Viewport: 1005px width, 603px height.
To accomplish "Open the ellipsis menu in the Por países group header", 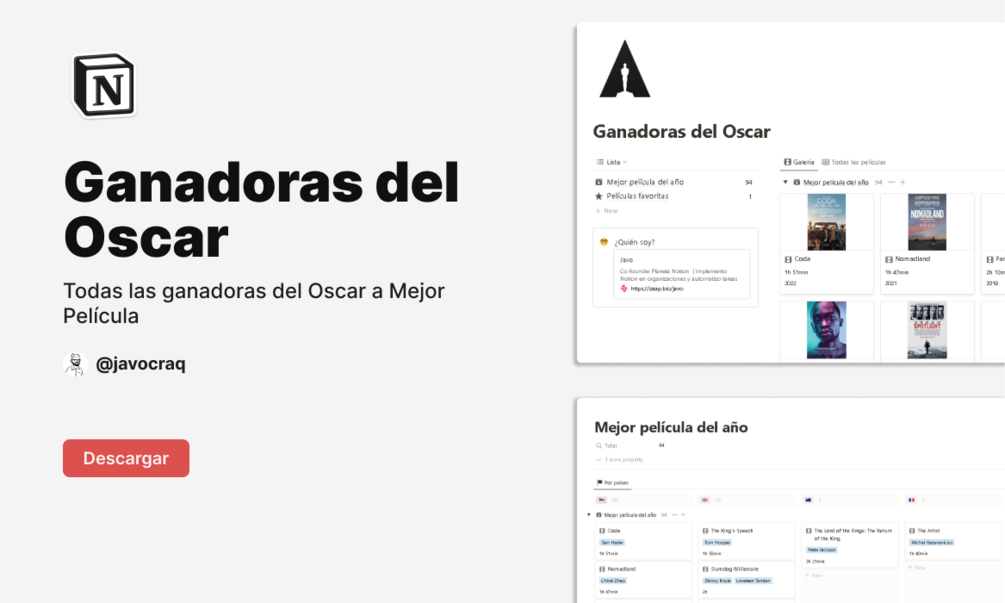I will click(674, 515).
